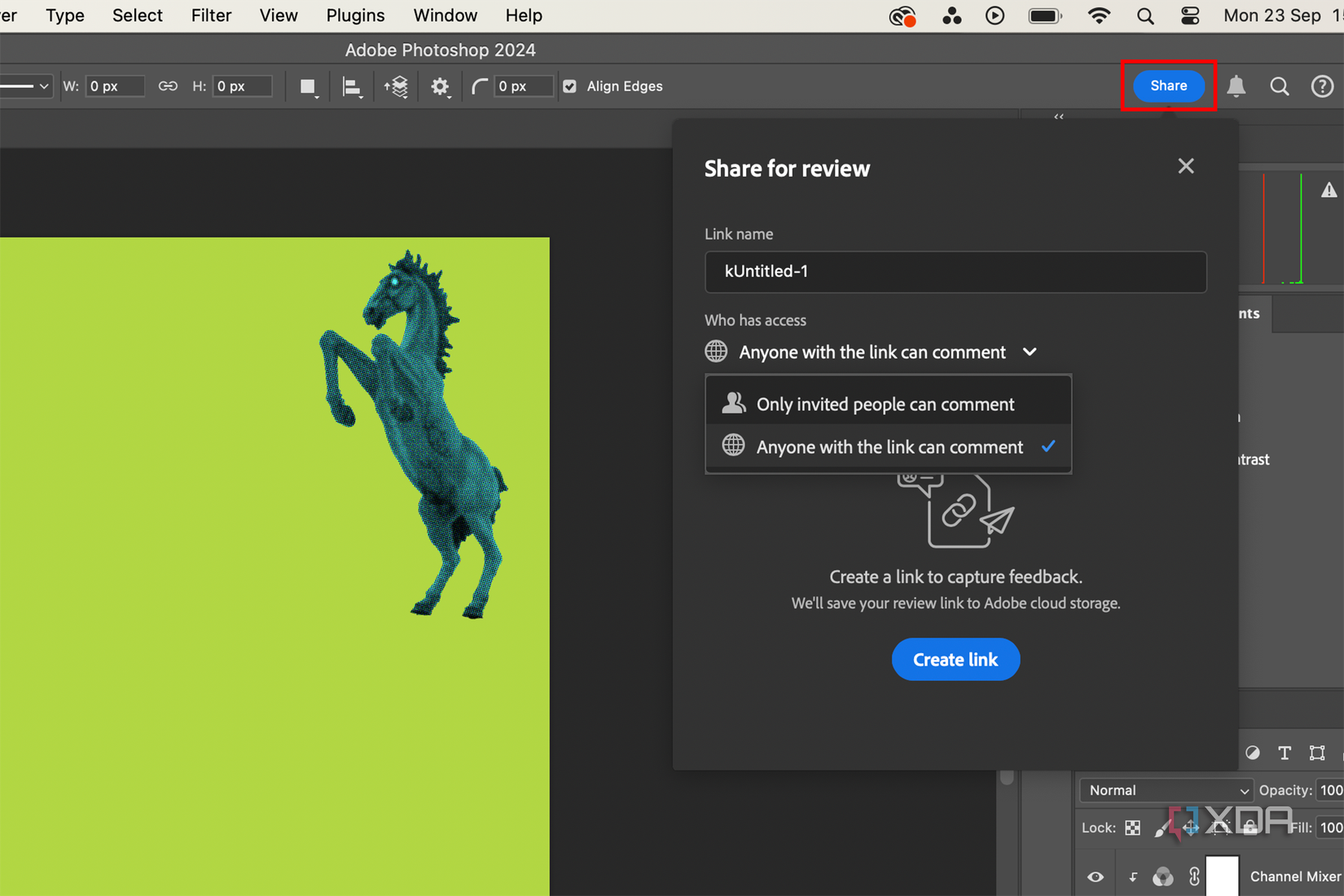Open the notifications bell icon

1236,86
